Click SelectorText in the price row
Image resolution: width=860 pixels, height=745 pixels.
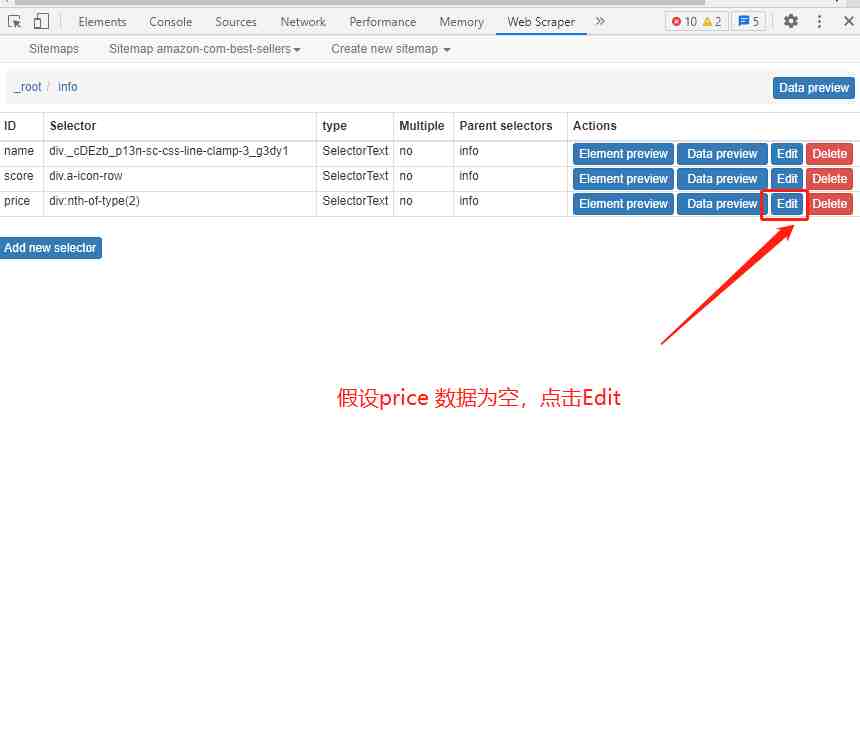pyautogui.click(x=355, y=201)
